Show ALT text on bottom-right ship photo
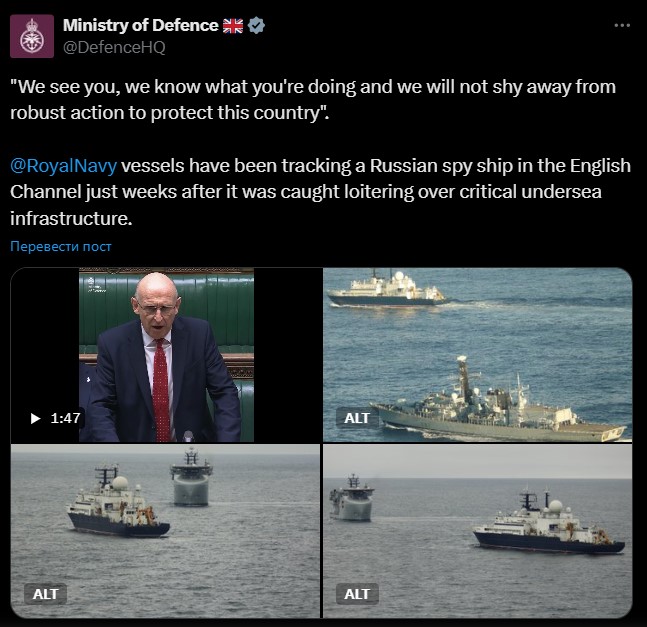Image resolution: width=647 pixels, height=627 pixels. click(357, 594)
